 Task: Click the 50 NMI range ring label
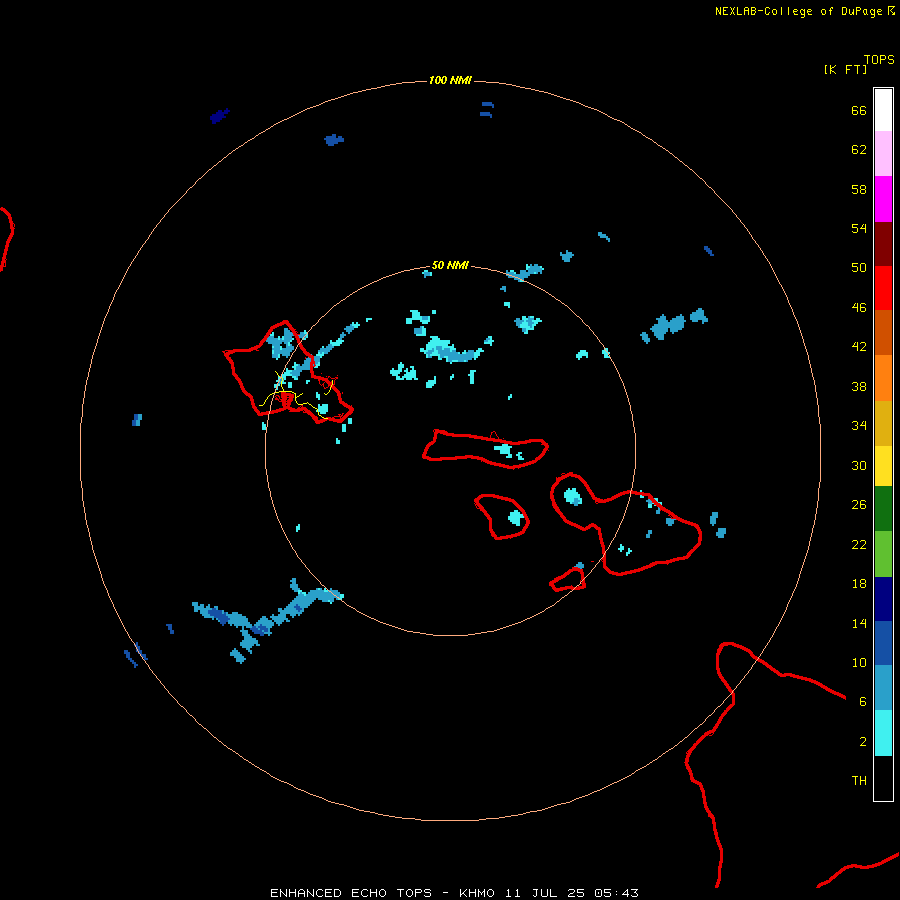(x=450, y=265)
